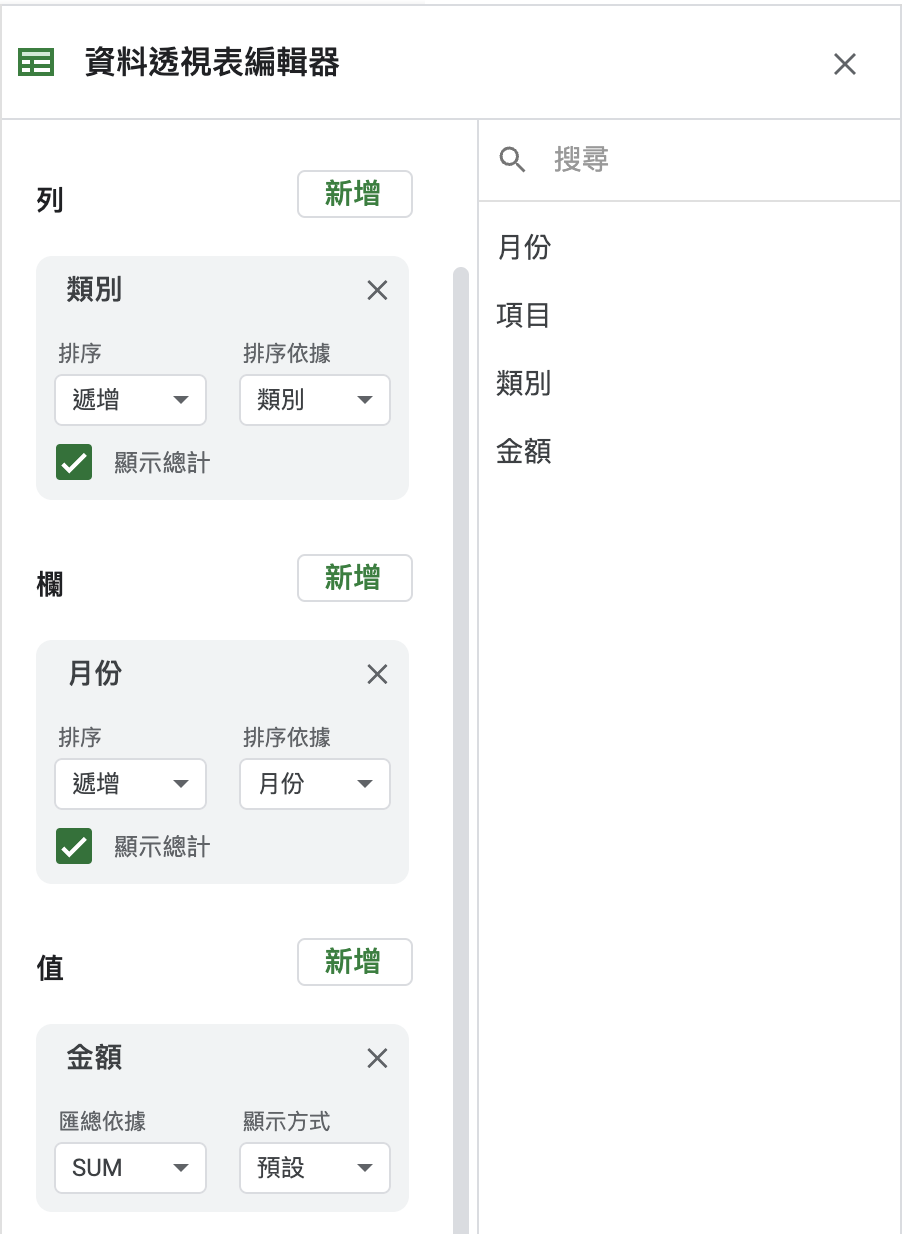Viewport: 902px width, 1234px height.
Task: Remove the 月份 column field with its X icon
Action: 377,674
